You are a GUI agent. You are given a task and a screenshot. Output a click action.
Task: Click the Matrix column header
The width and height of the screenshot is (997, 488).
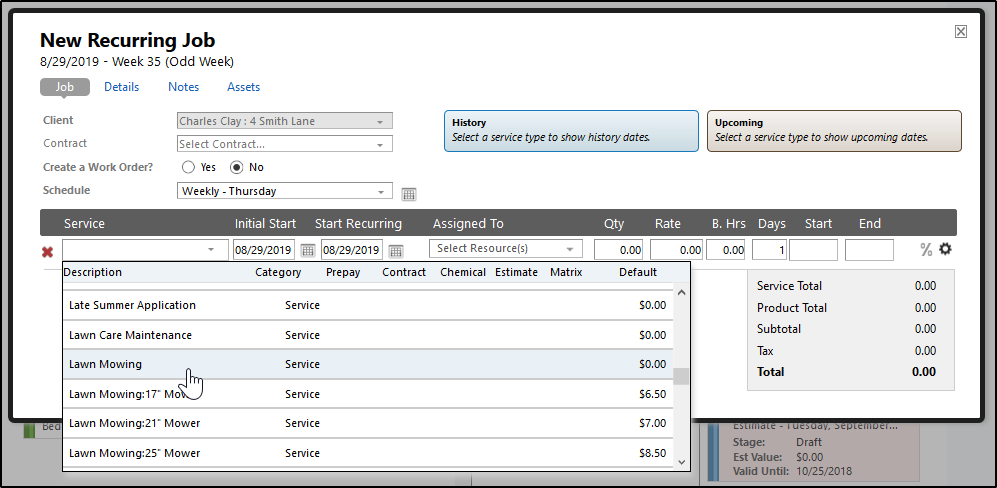(566, 272)
